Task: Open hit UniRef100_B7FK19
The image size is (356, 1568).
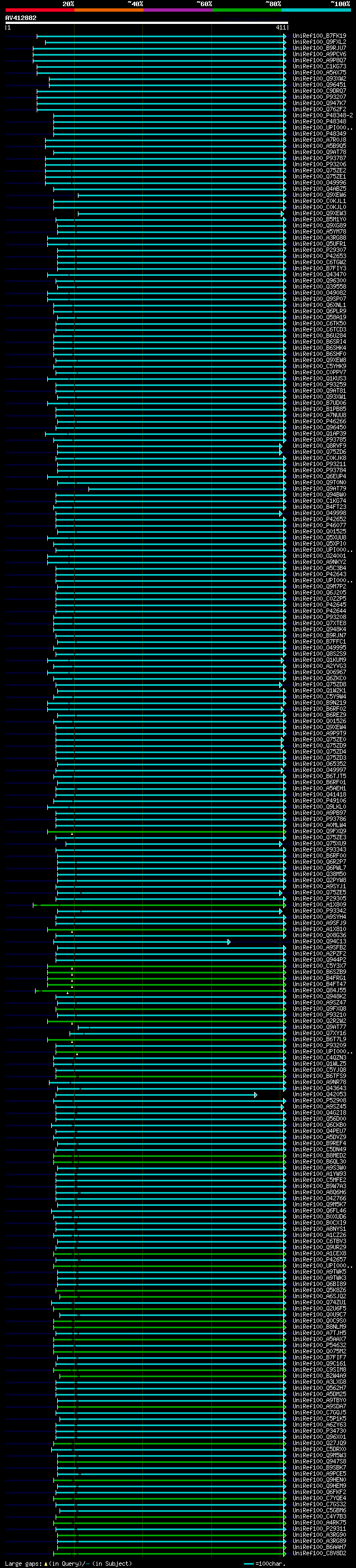Action: point(319,36)
